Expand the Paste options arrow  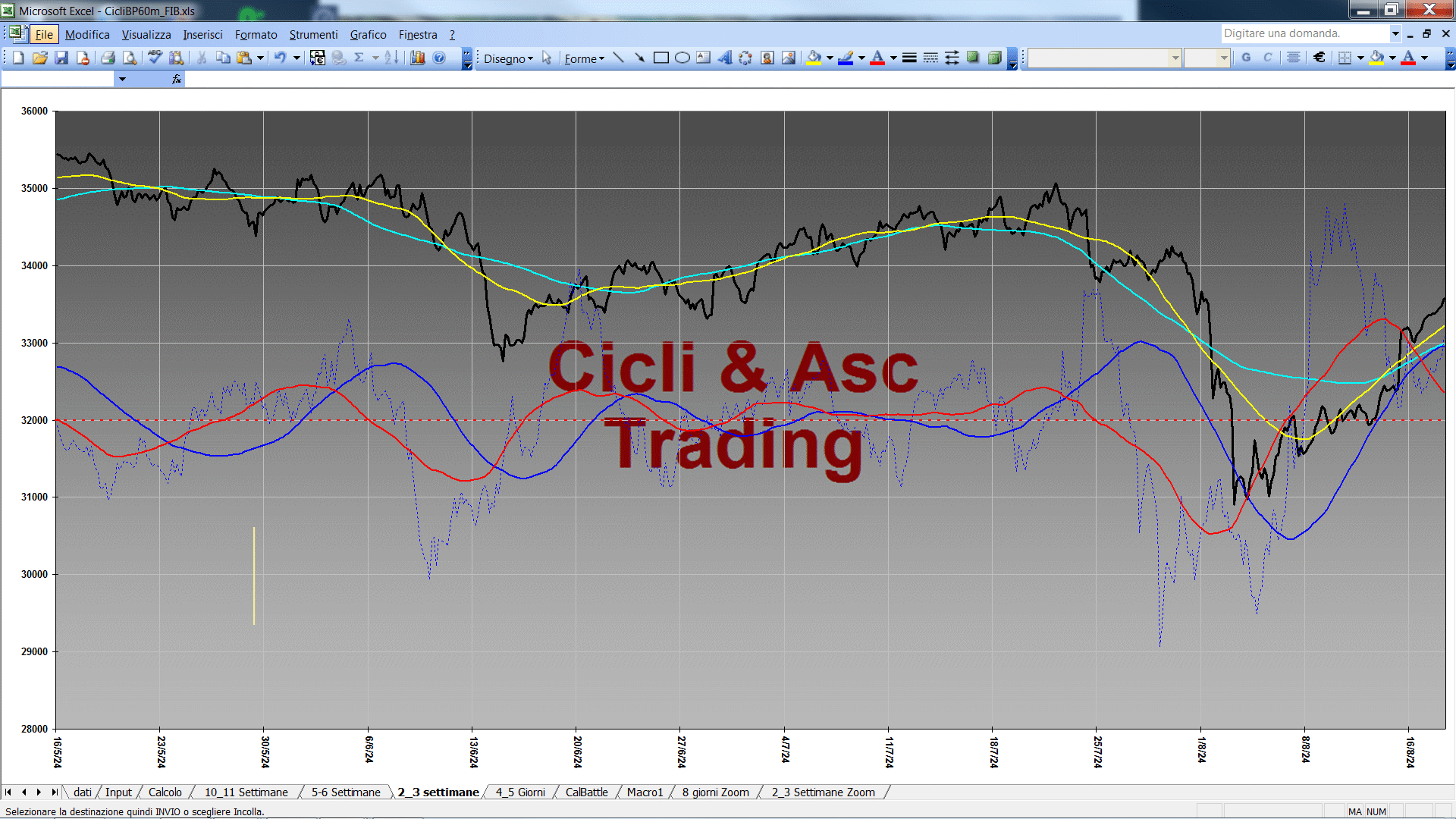tap(260, 58)
